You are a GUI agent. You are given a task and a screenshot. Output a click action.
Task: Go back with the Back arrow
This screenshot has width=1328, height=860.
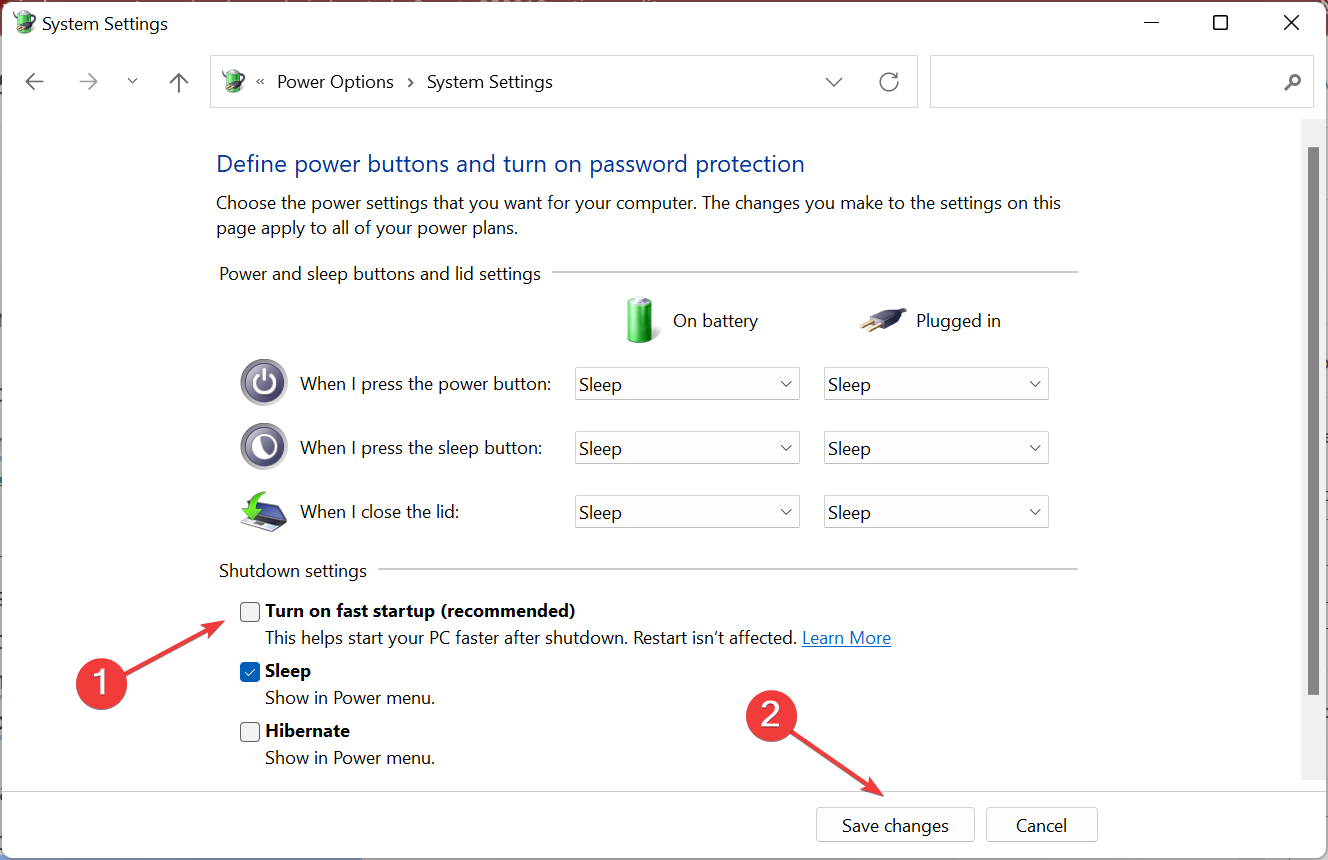point(35,82)
